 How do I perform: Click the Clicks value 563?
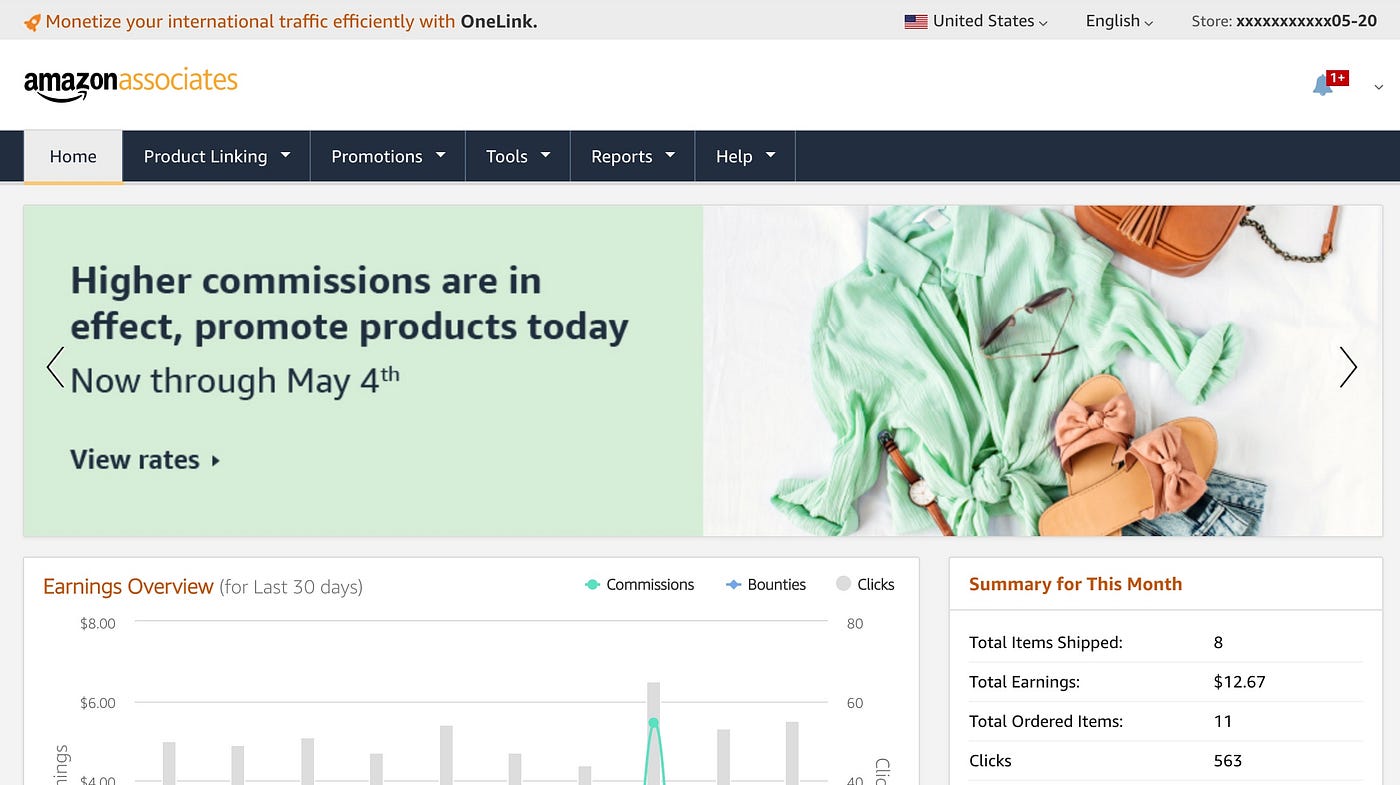coord(1227,761)
